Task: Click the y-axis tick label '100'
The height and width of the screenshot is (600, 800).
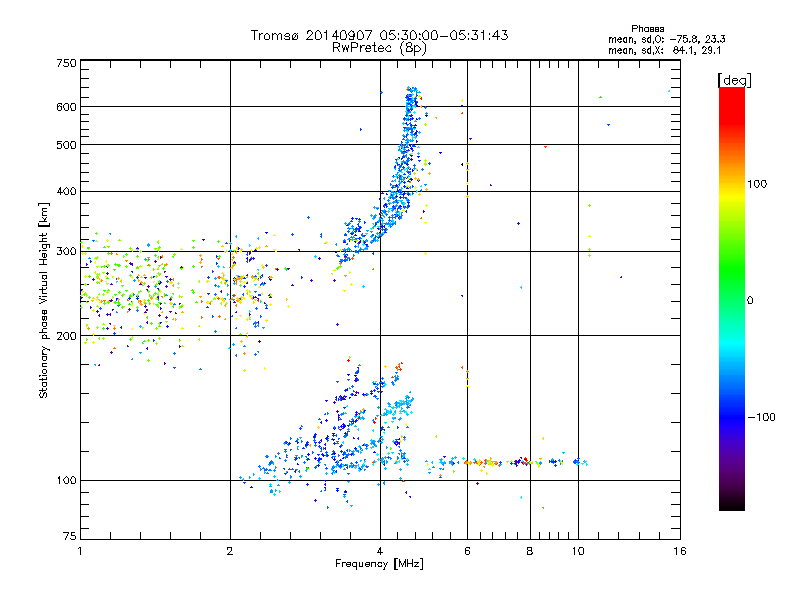Action: (x=66, y=481)
